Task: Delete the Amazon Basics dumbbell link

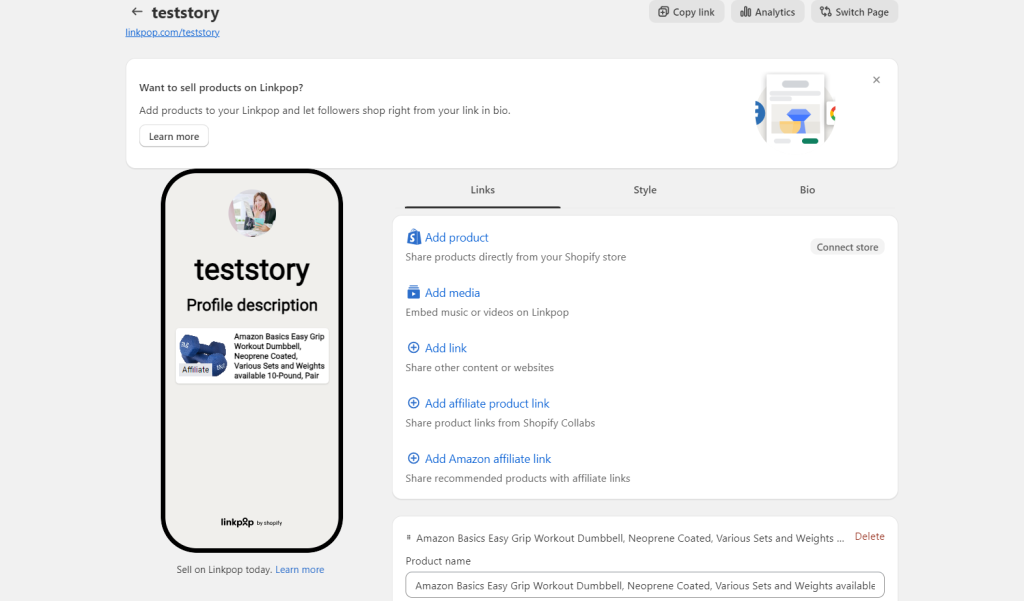Action: pos(869,536)
